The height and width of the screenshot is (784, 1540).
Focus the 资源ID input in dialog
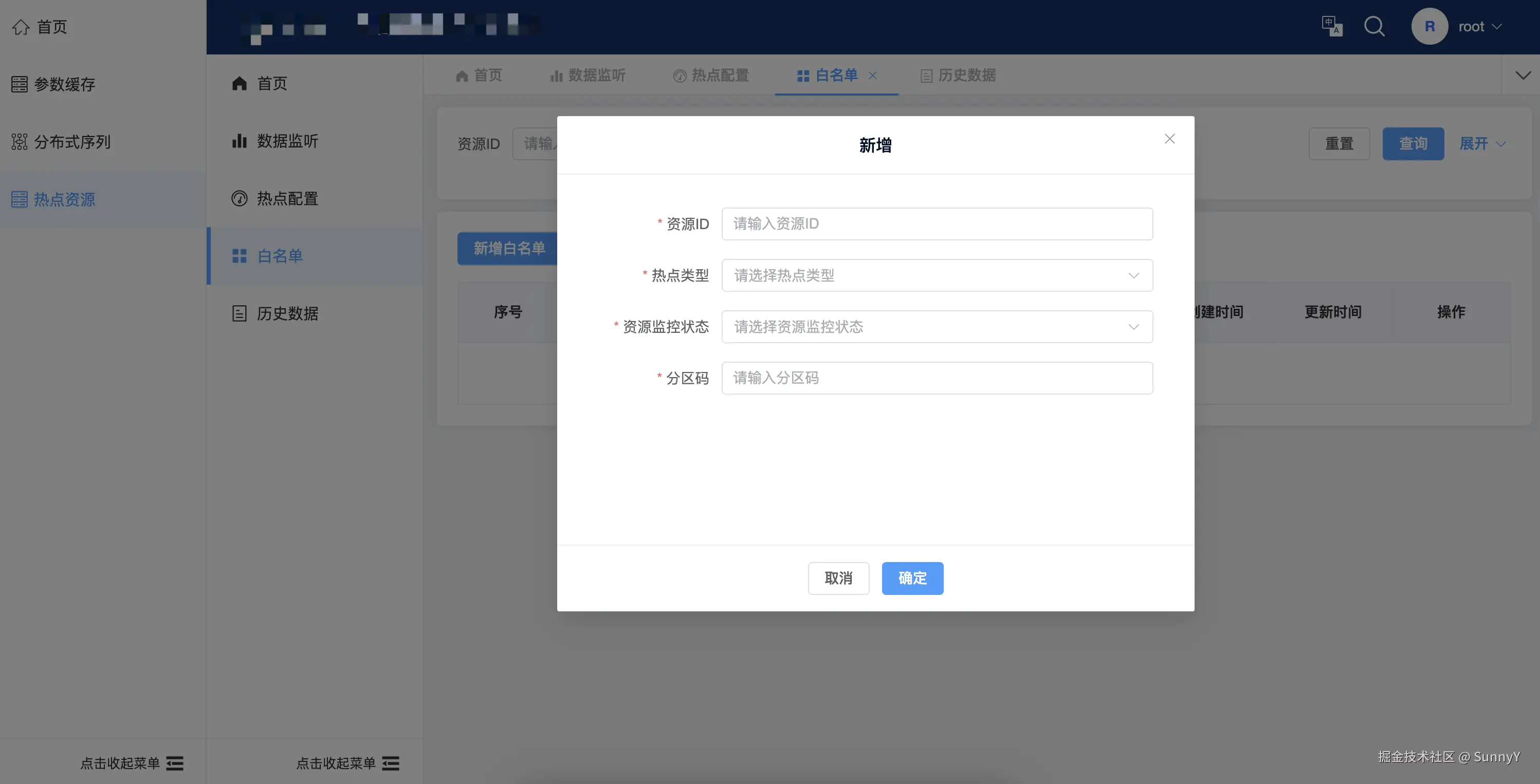click(937, 224)
